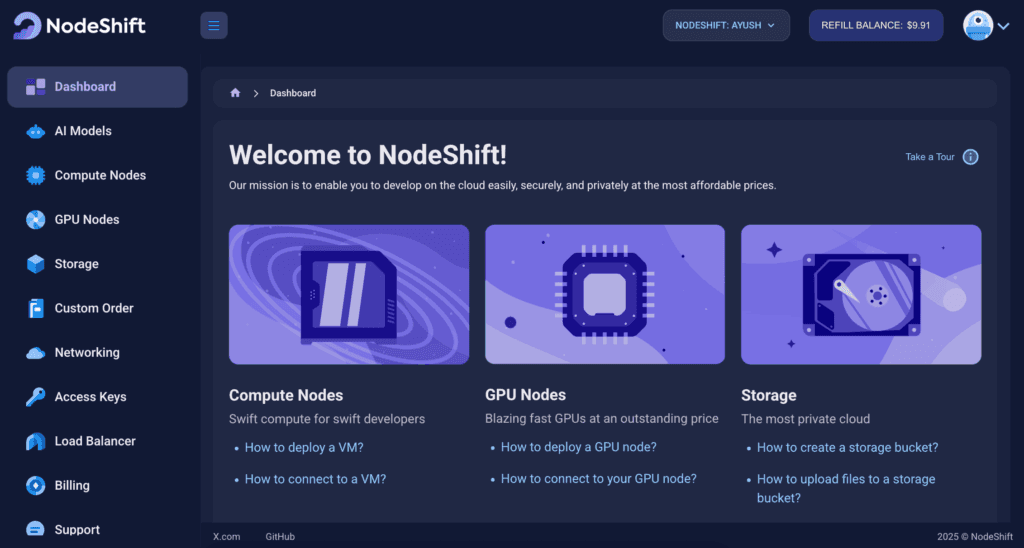Click the Access Keys key icon
Screen dimensions: 1024x548
(x=36, y=397)
